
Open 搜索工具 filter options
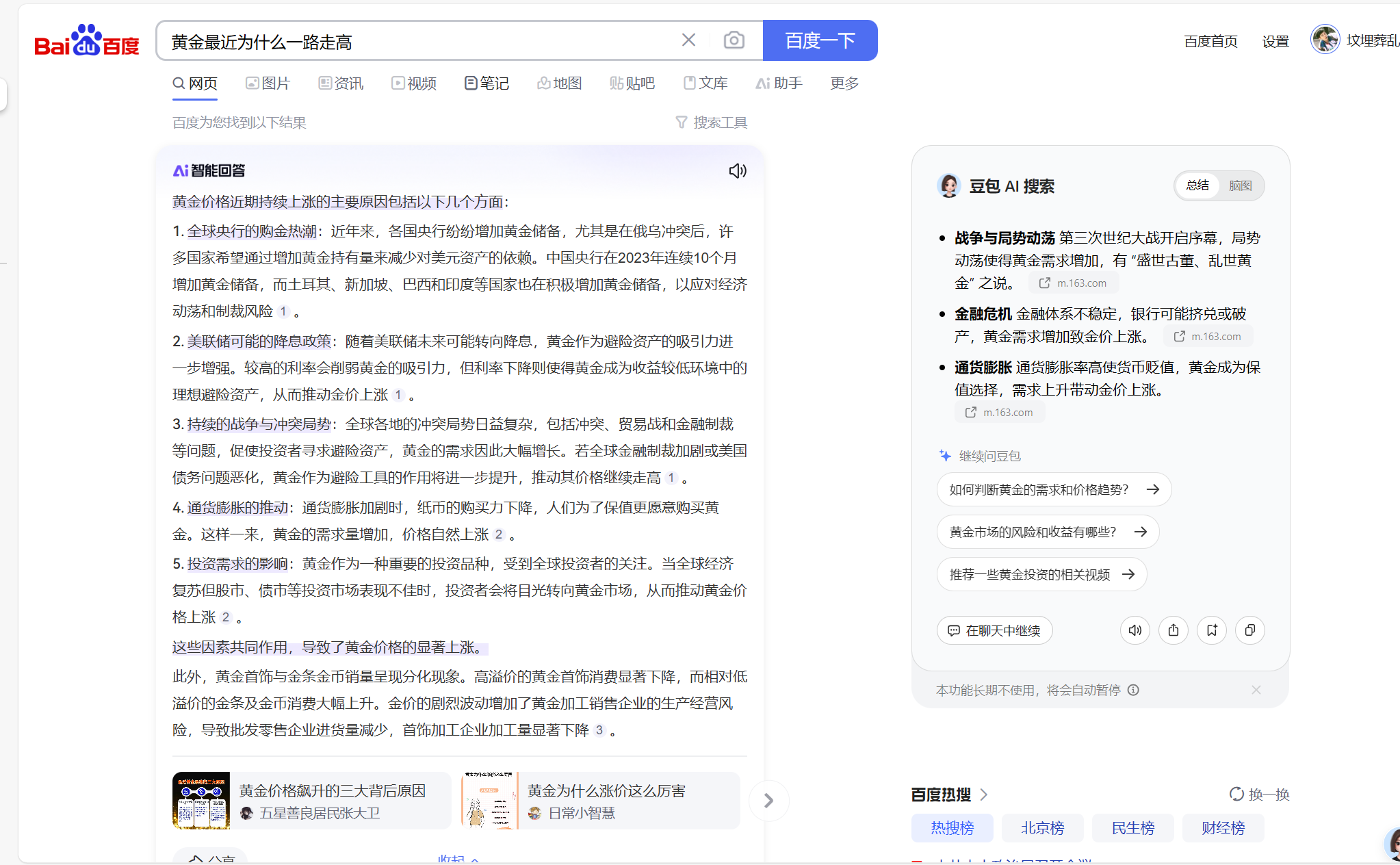tap(711, 122)
